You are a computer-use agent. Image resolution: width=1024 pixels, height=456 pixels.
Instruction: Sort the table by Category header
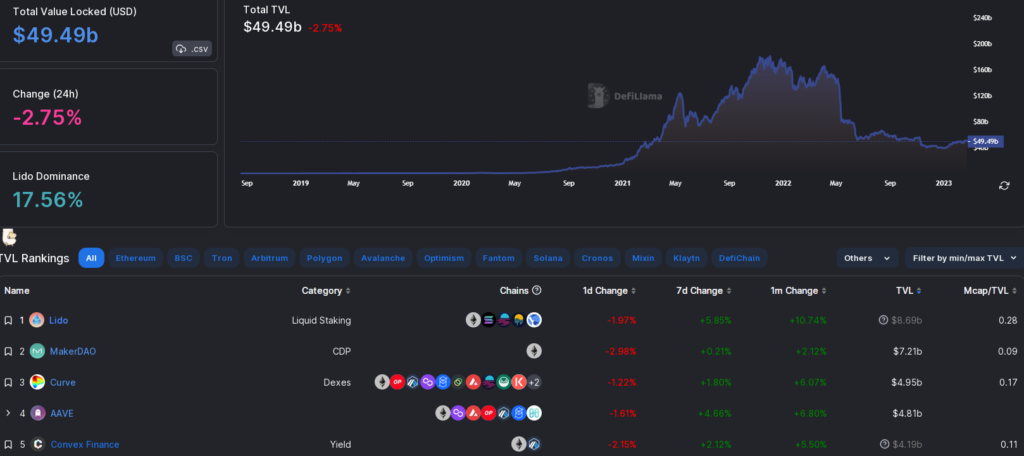click(x=326, y=291)
